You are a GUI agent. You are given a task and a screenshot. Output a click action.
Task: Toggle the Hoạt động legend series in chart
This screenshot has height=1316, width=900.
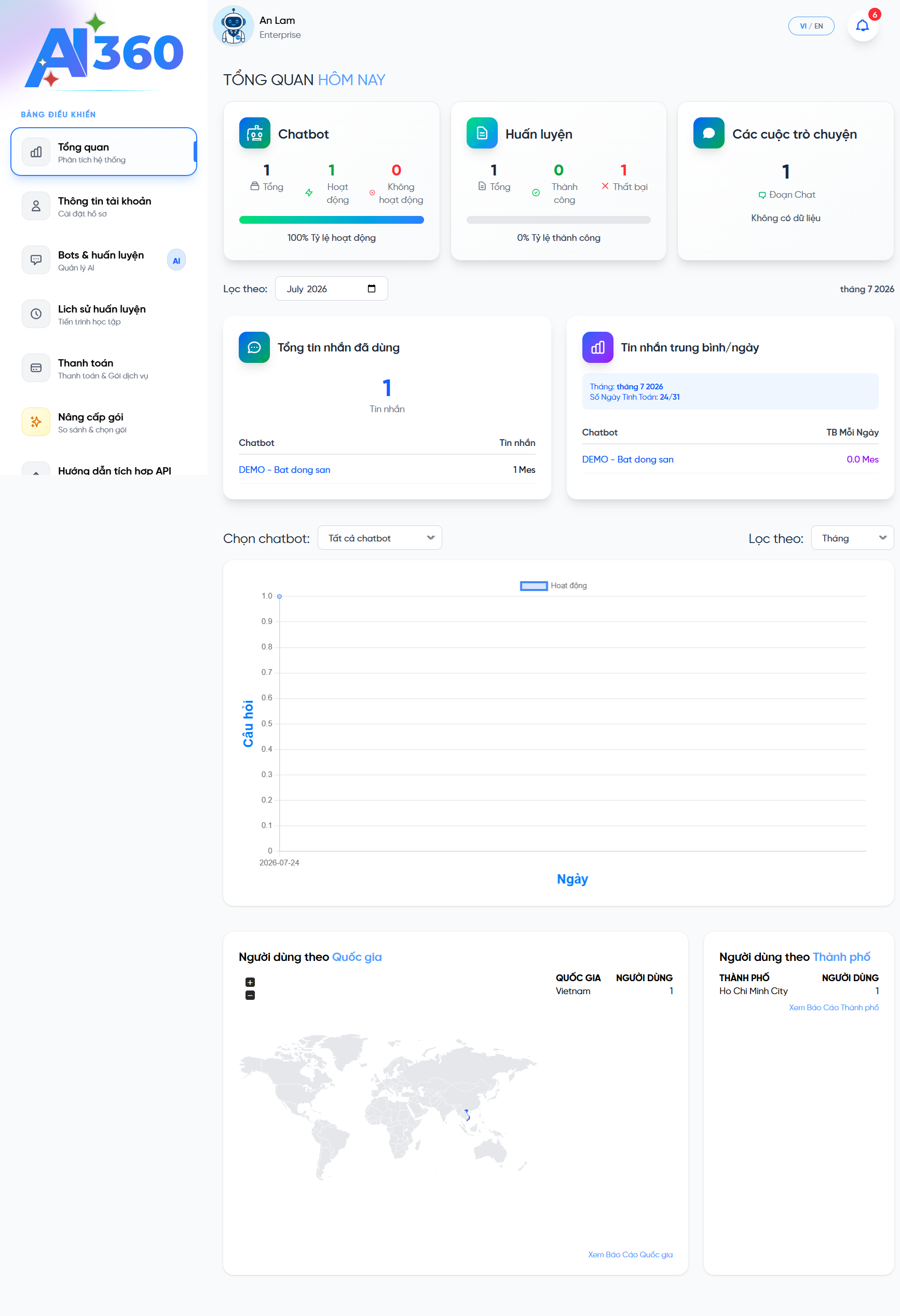click(x=554, y=586)
